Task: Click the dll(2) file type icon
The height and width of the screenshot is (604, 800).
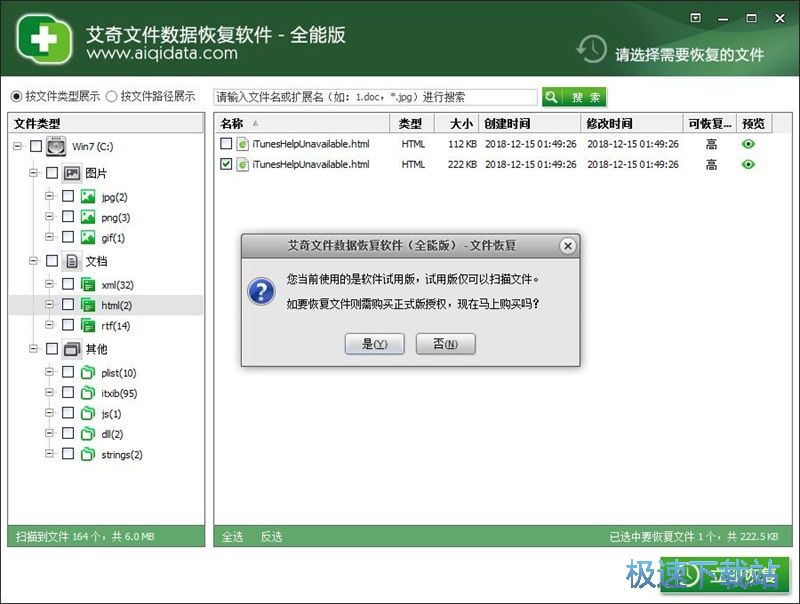Action: tap(88, 434)
